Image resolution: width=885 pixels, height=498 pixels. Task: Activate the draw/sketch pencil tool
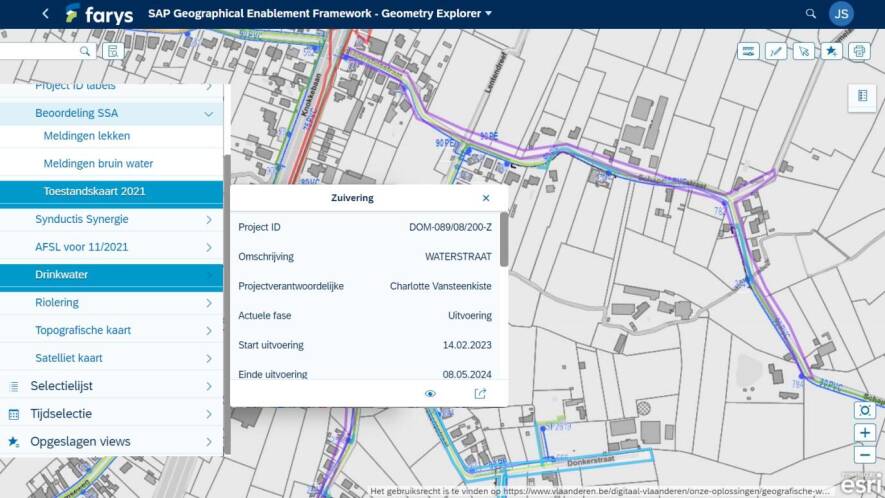pos(775,51)
